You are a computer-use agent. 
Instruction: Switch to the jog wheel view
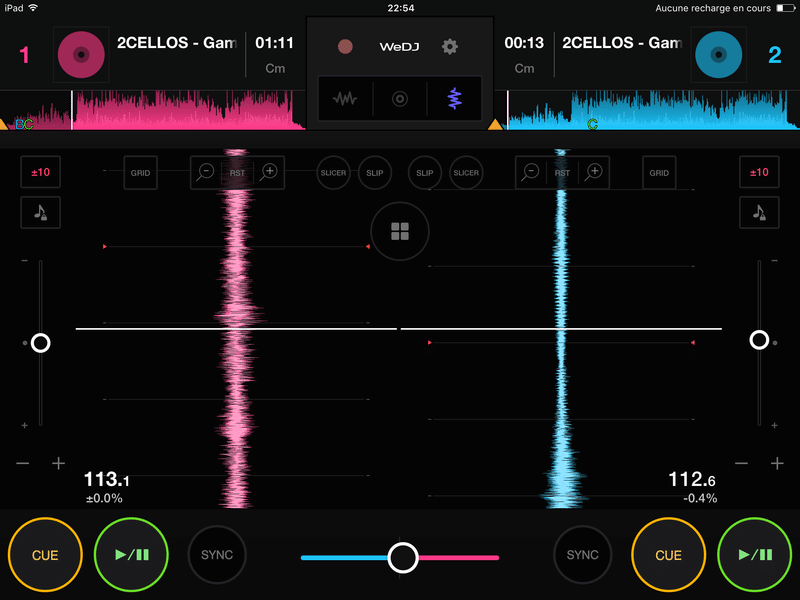pos(399,98)
